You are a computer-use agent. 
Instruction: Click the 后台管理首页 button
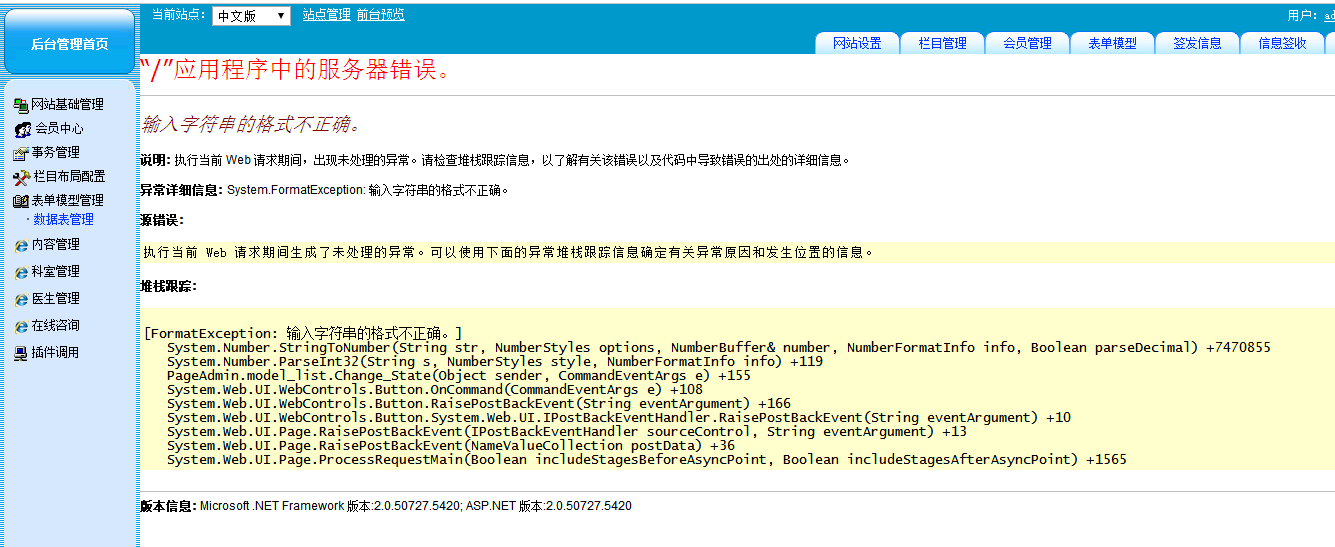[69, 43]
